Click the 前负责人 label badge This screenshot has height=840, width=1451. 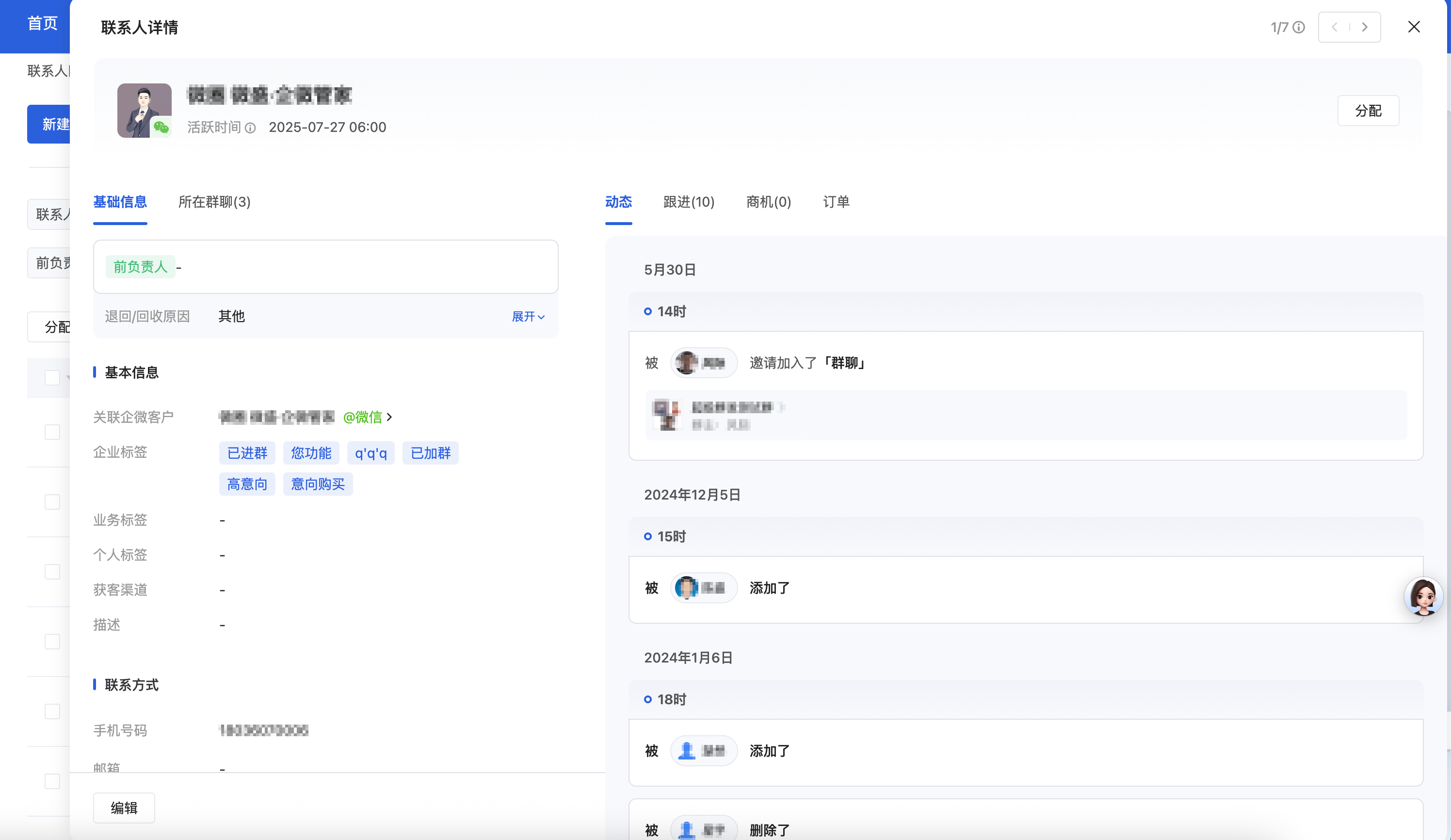(x=141, y=267)
